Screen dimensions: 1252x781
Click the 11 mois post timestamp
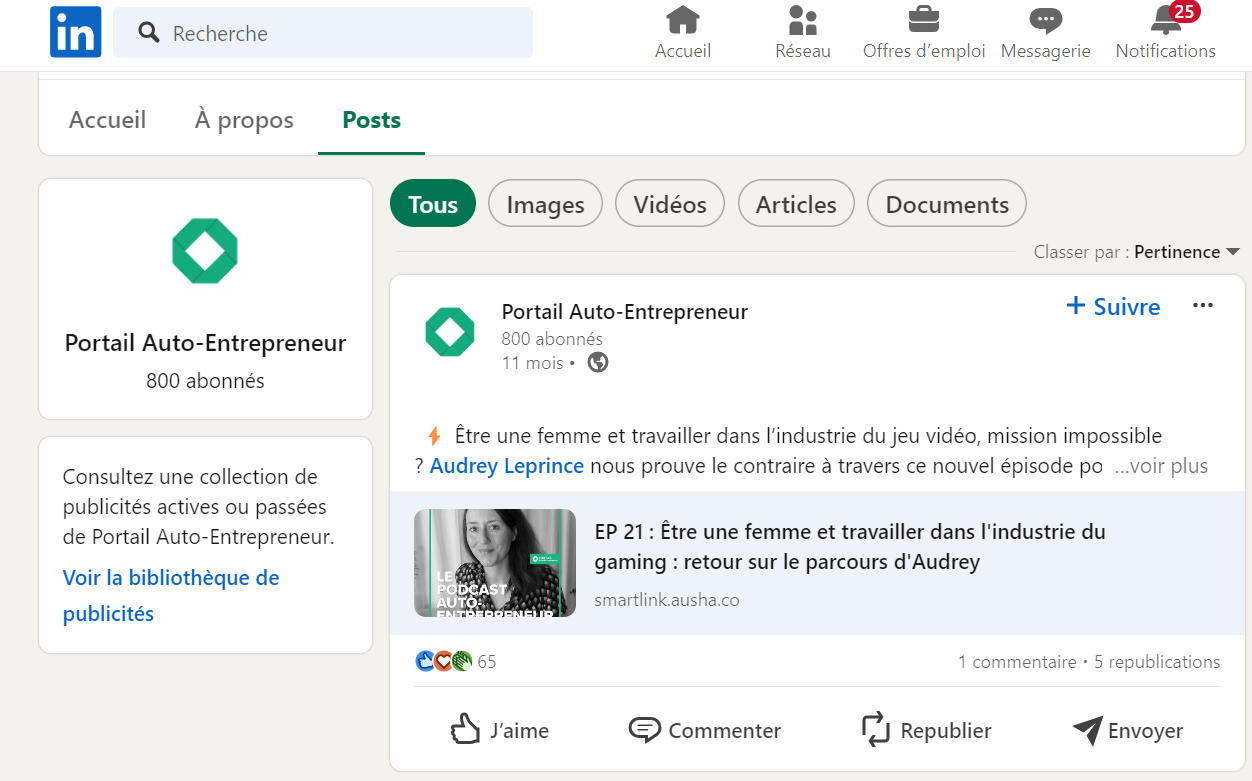(533, 363)
